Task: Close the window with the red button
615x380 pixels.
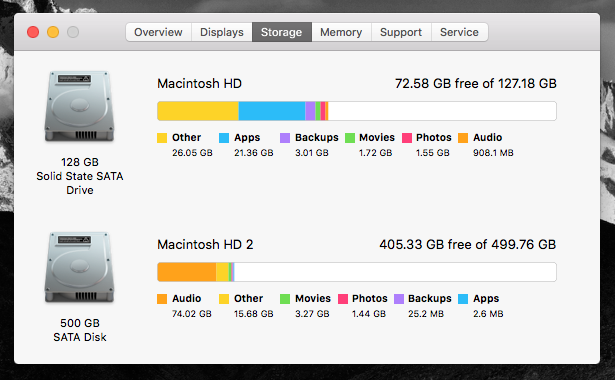Action: click(x=33, y=32)
